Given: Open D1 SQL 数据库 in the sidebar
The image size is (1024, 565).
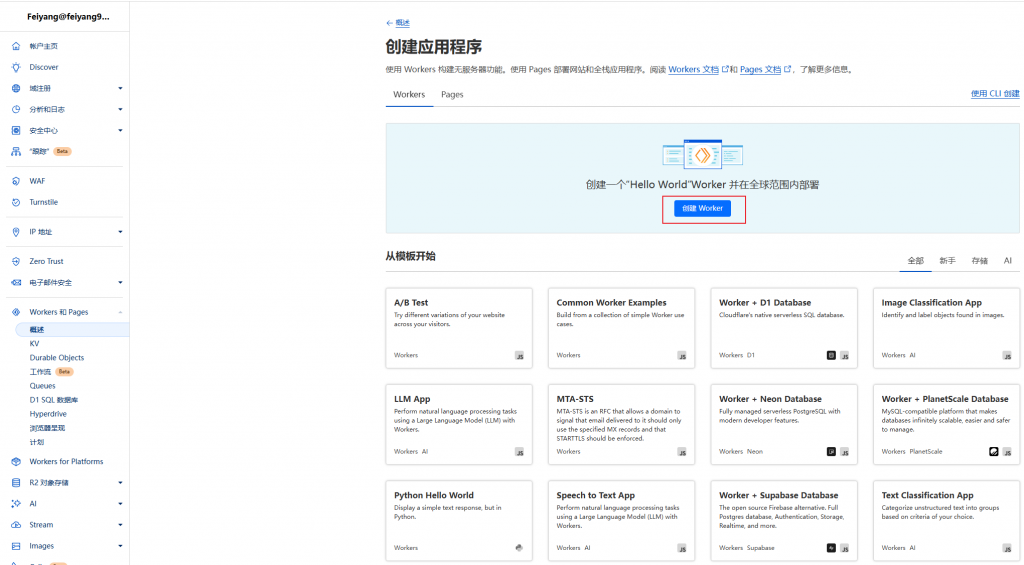Looking at the screenshot, I should click(54, 400).
